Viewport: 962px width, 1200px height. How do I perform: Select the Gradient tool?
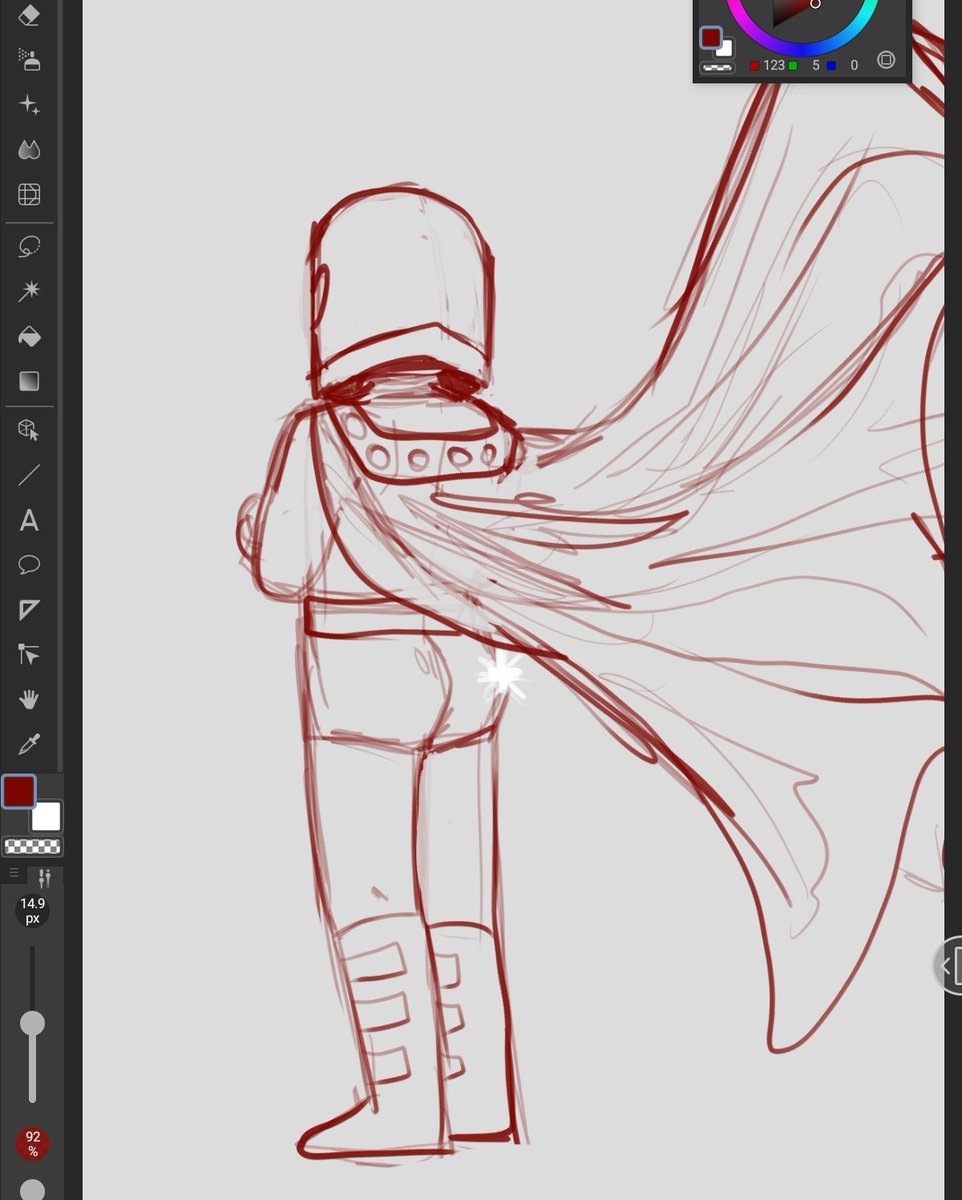point(29,381)
